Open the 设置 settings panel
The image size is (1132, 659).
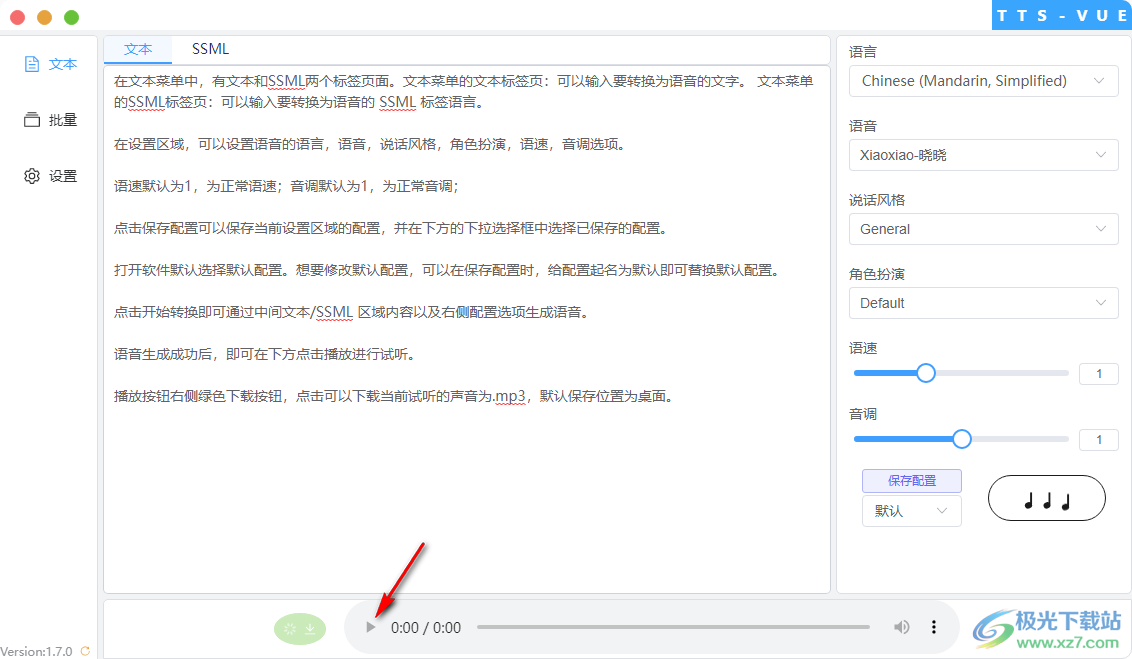click(x=50, y=175)
